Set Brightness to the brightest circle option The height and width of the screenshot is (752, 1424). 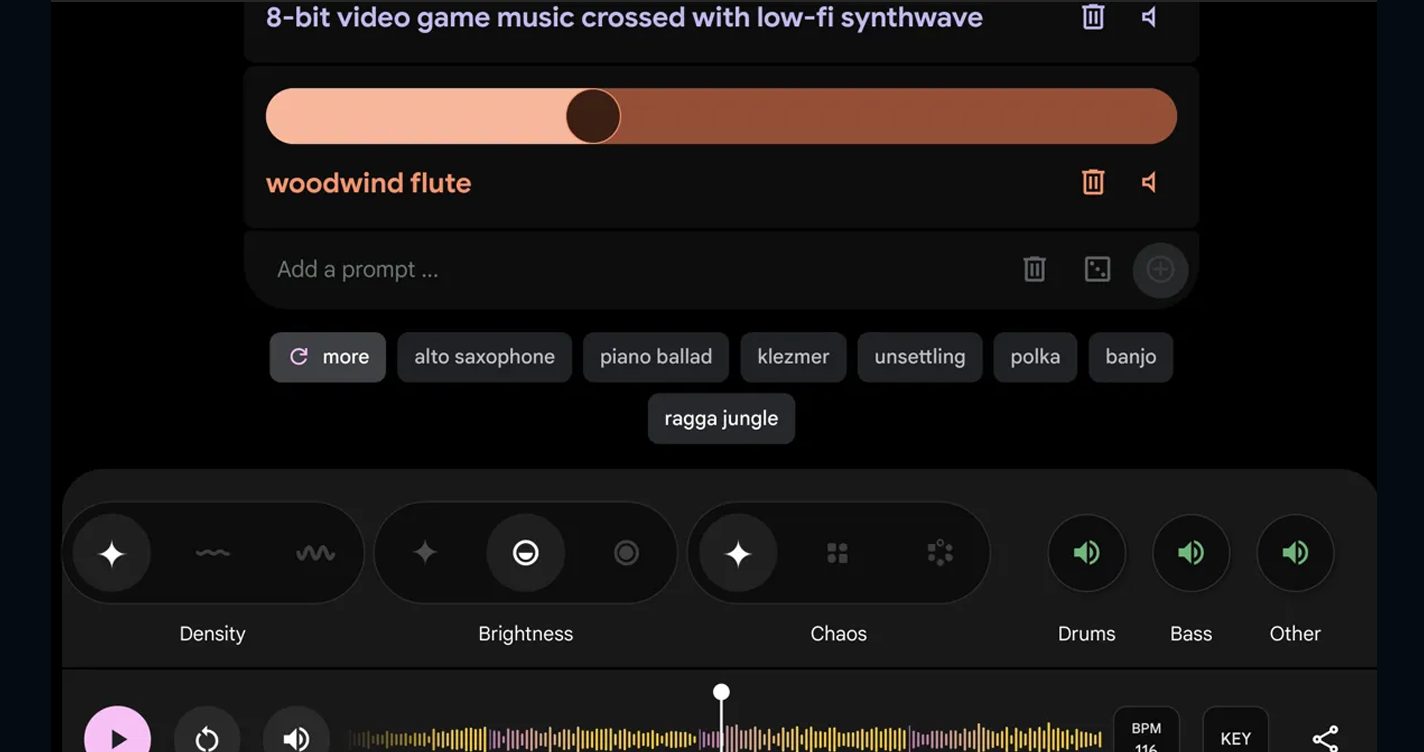tap(626, 553)
